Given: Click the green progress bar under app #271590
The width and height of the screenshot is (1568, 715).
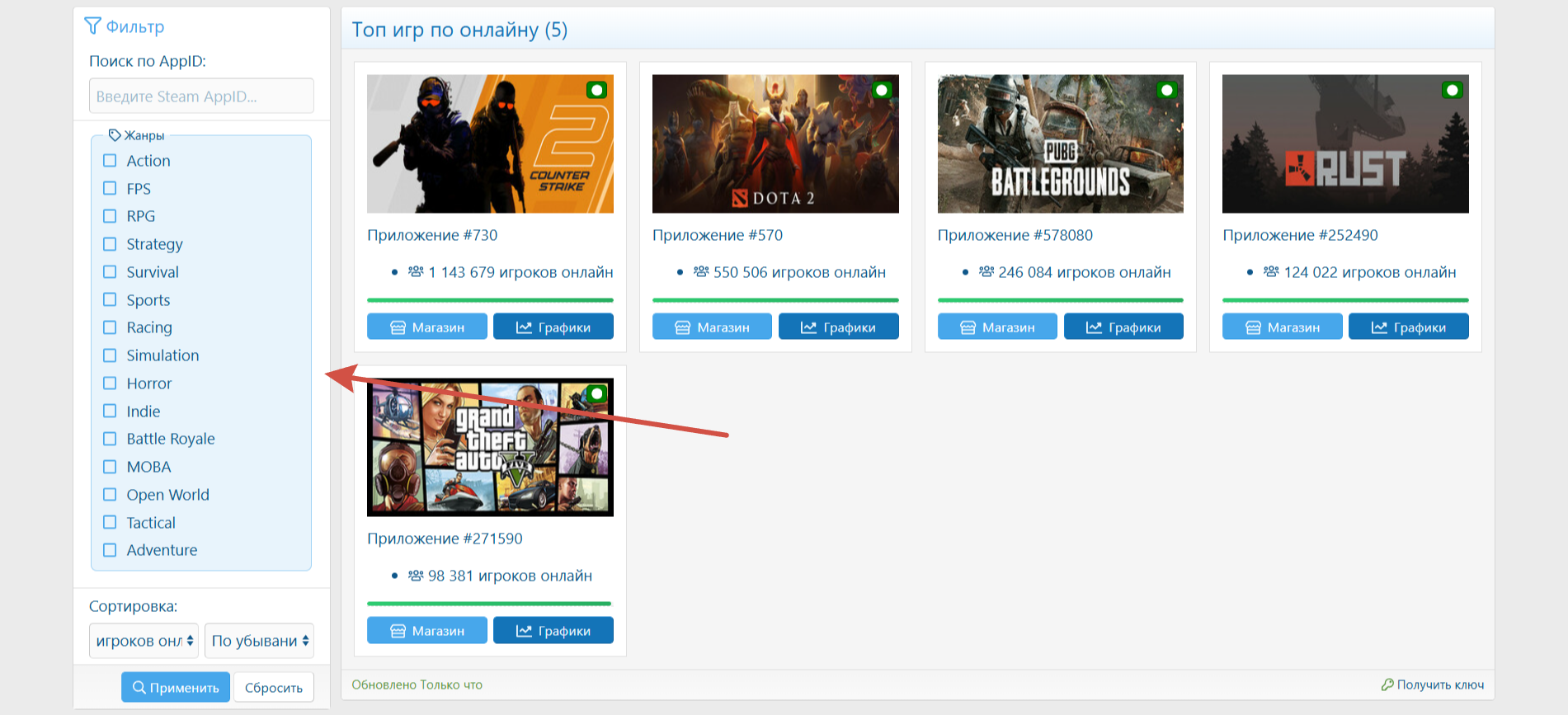Looking at the screenshot, I should tap(490, 604).
